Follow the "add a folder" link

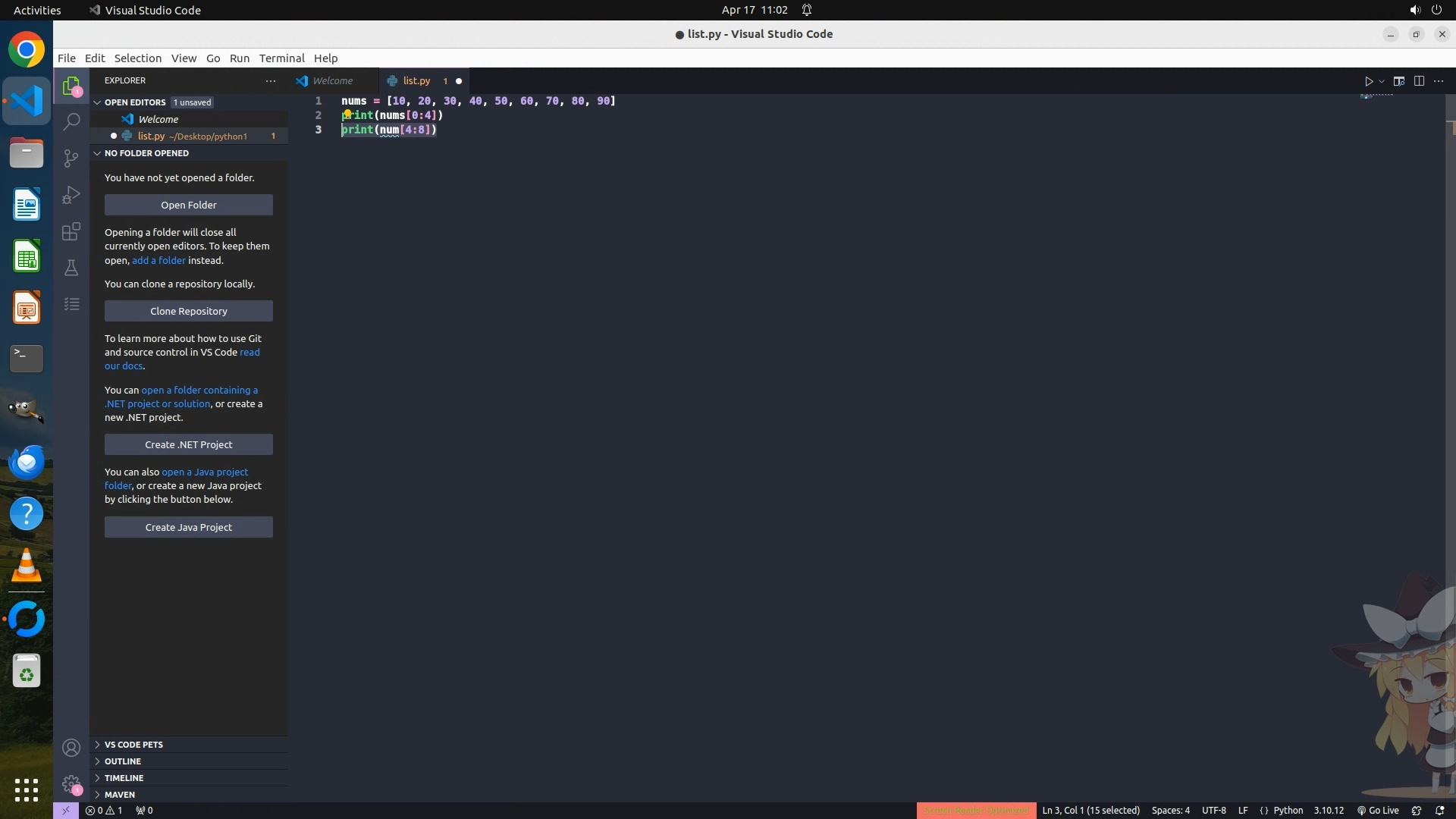(158, 260)
